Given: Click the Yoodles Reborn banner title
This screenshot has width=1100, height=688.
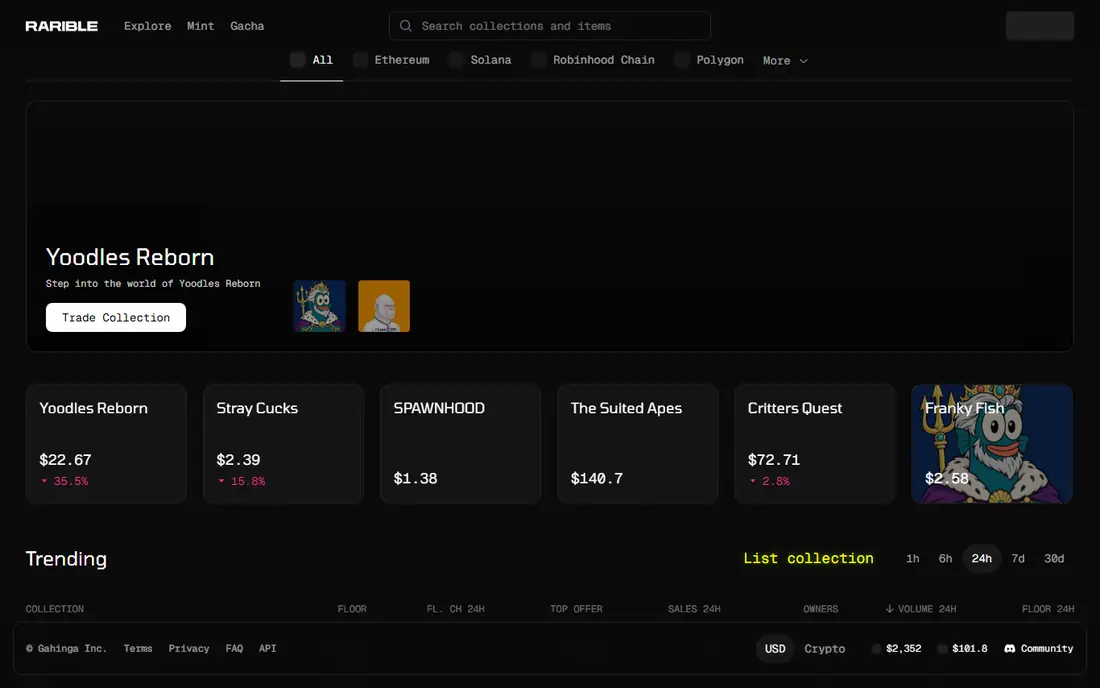Looking at the screenshot, I should coord(130,257).
